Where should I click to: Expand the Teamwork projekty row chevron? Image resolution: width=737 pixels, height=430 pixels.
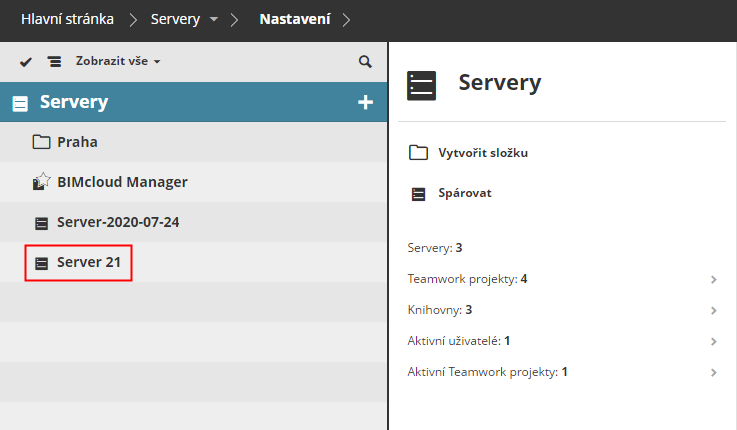click(714, 279)
